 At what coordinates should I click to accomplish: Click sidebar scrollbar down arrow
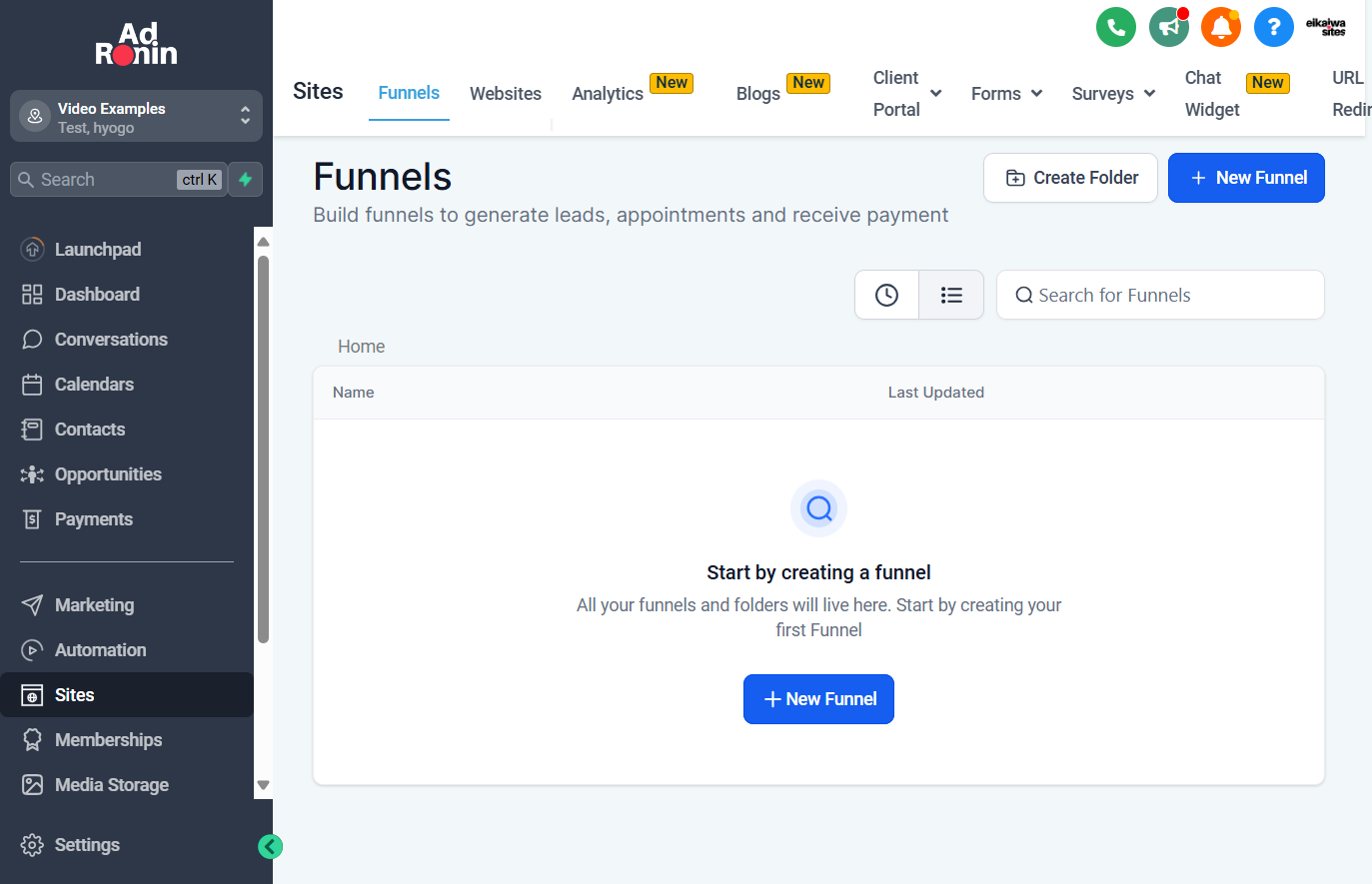(264, 785)
